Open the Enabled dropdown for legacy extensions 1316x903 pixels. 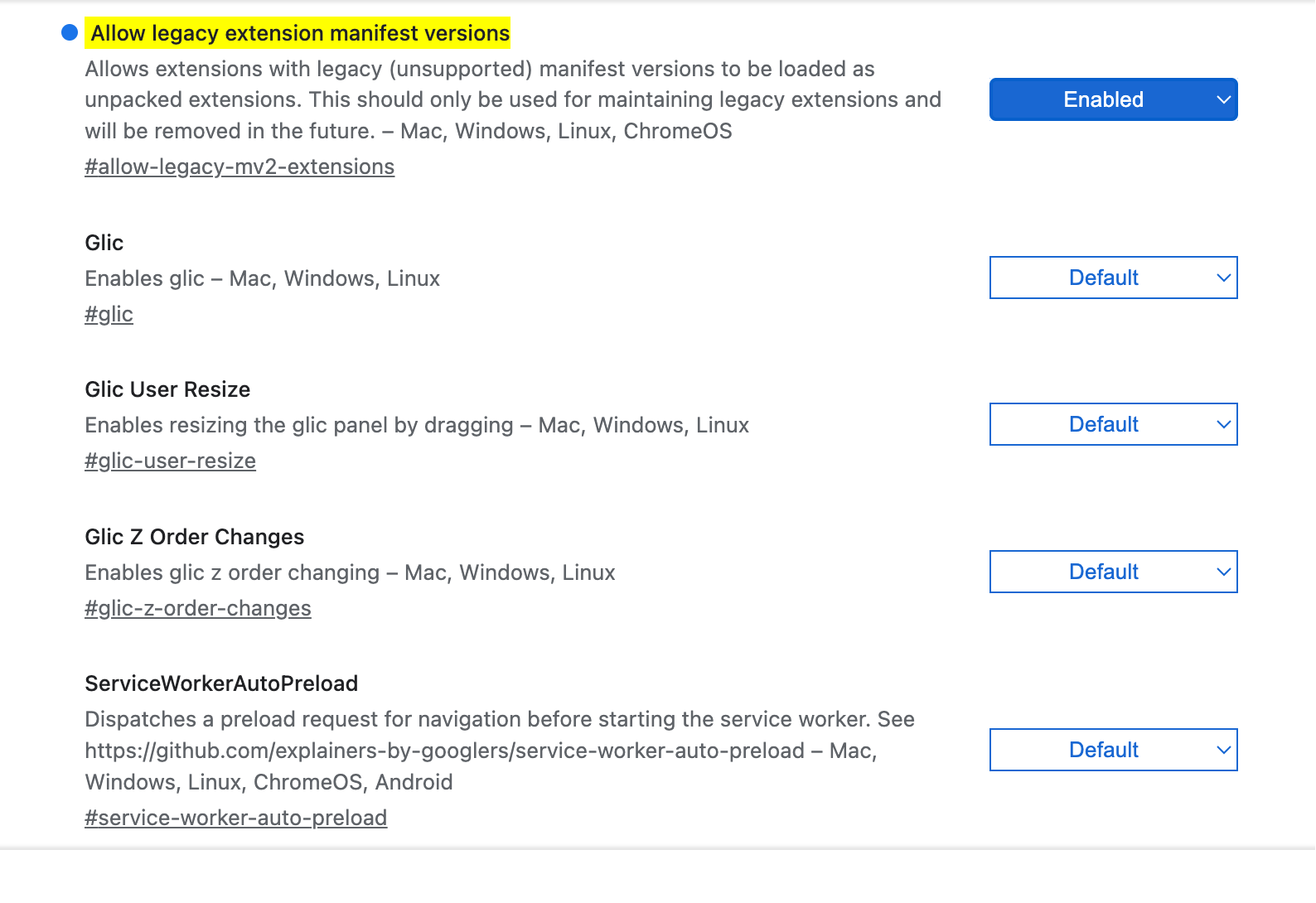[1112, 99]
